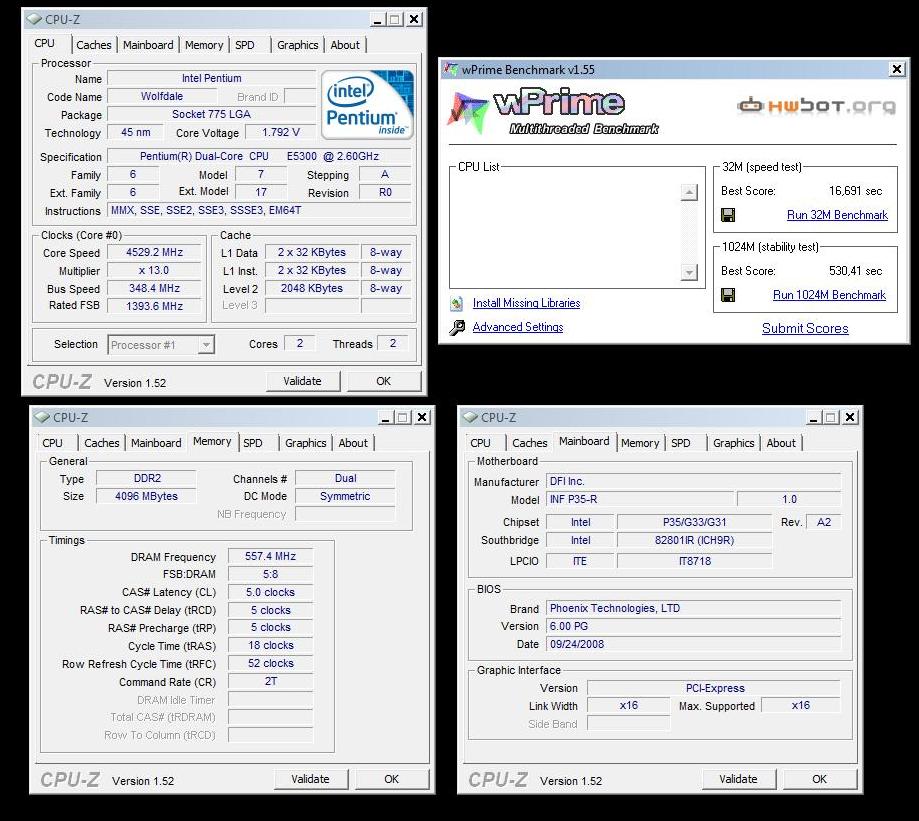Click the wPrime logo graphic
The image size is (919, 821).
point(554,111)
